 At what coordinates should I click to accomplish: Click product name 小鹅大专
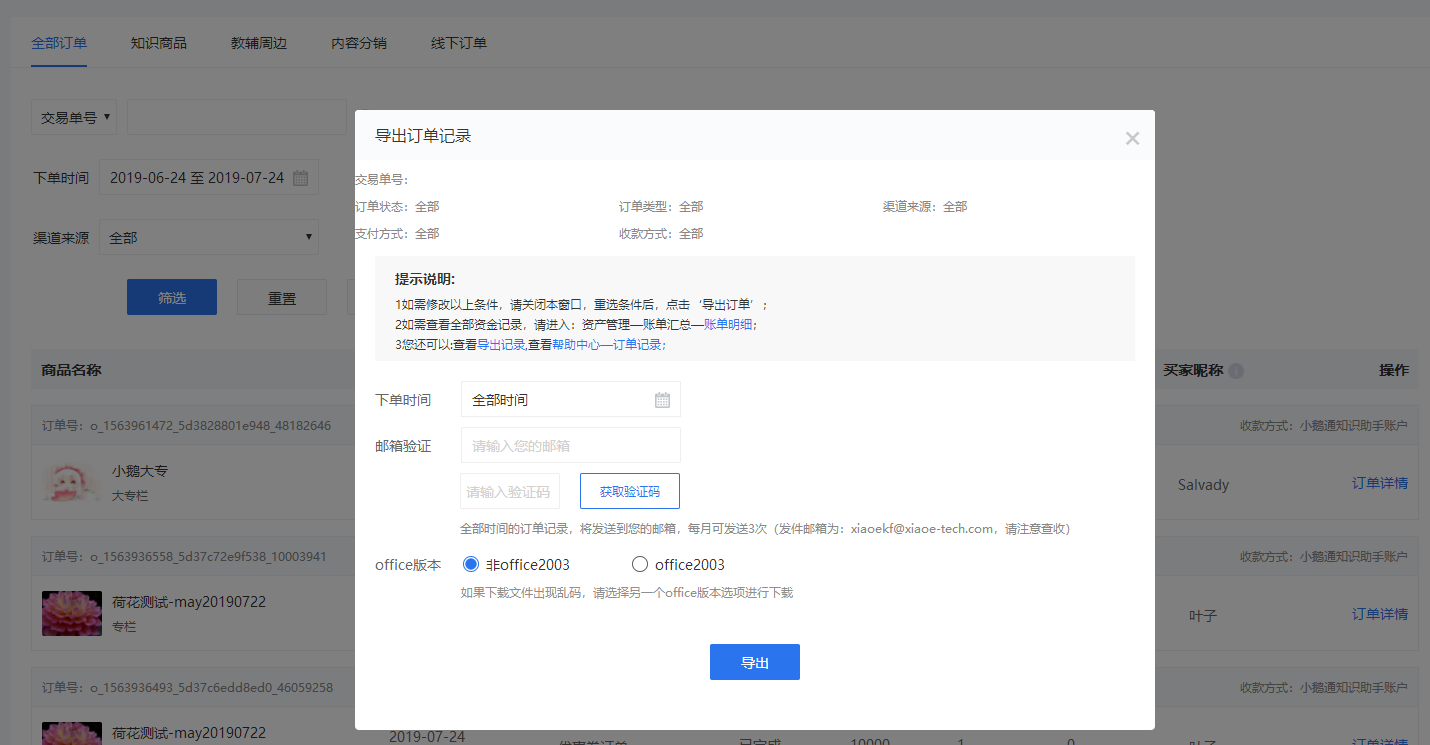pos(140,470)
